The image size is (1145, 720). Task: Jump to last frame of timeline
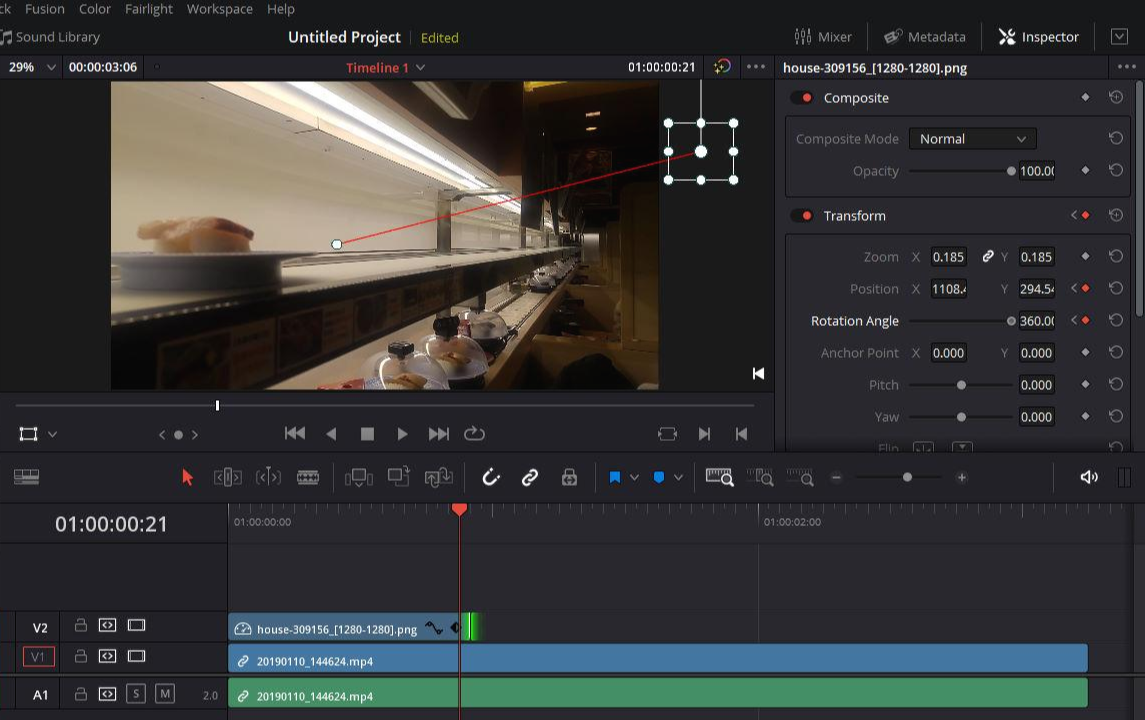(x=438, y=434)
